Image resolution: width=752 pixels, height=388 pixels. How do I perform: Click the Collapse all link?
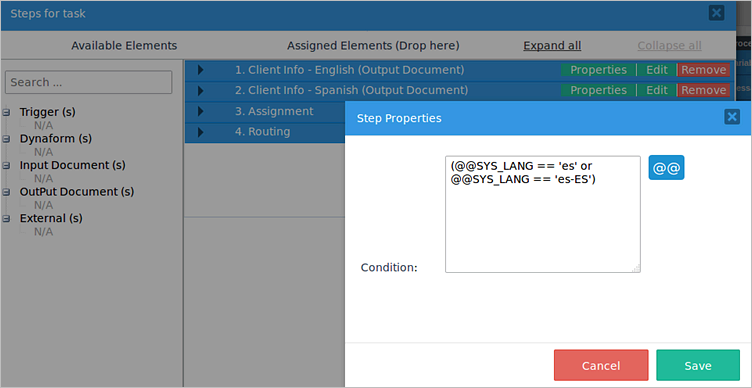pos(670,46)
